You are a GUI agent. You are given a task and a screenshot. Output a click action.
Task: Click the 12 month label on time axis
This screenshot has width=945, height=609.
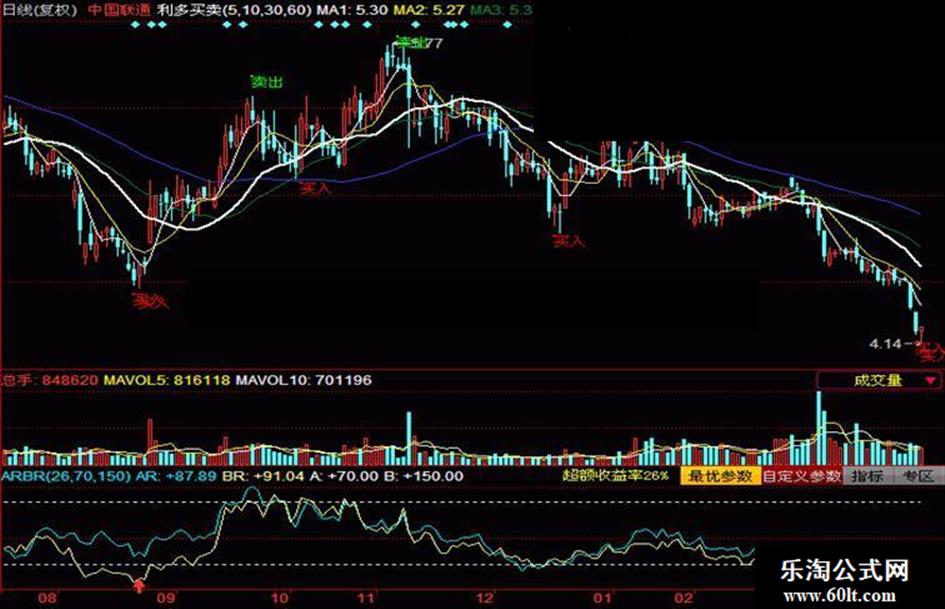[x=485, y=598]
